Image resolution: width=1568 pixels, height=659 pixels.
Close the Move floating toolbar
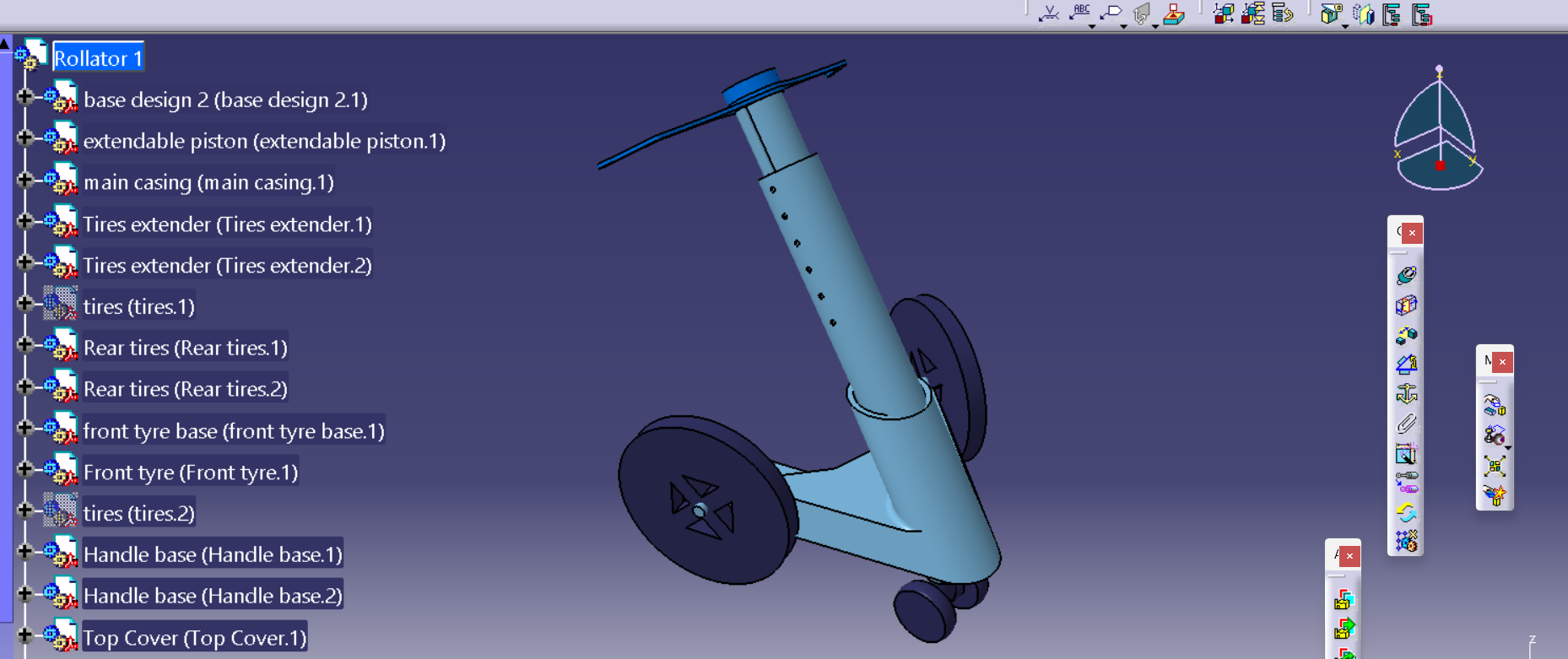pos(1502,363)
